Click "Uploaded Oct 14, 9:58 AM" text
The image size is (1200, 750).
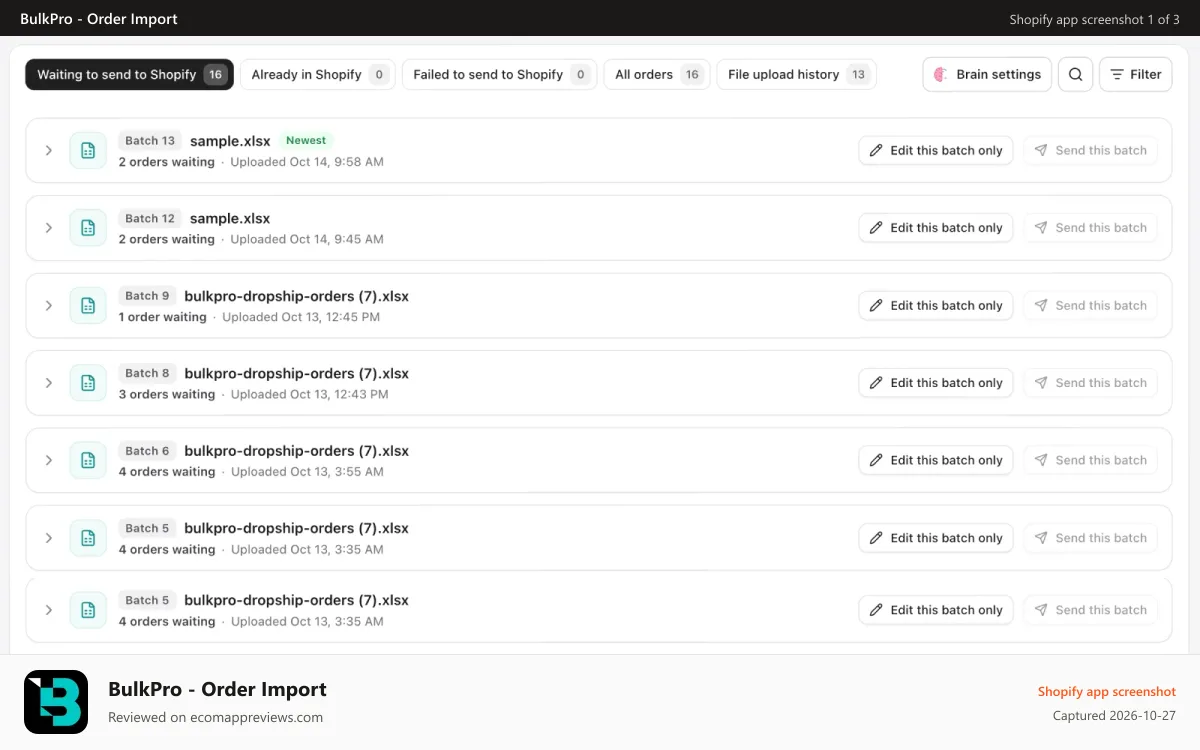[x=307, y=162]
